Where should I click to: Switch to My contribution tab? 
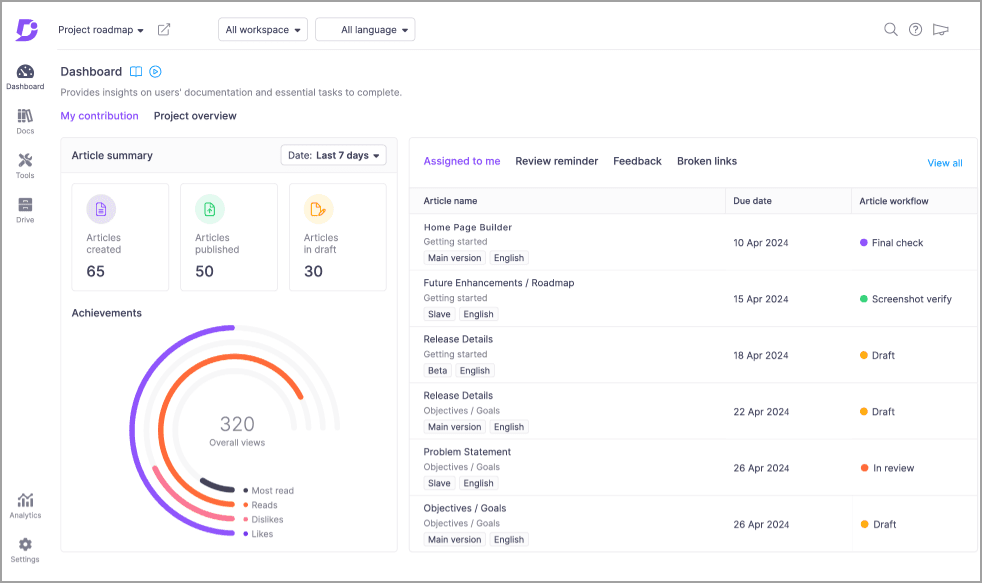click(x=100, y=116)
